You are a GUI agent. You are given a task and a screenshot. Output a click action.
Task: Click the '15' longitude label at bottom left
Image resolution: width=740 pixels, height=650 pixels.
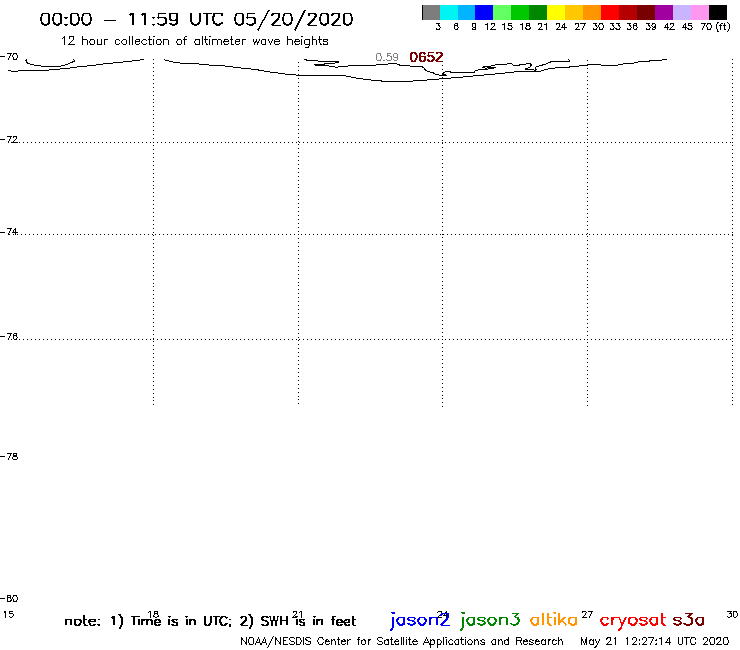coord(8,615)
